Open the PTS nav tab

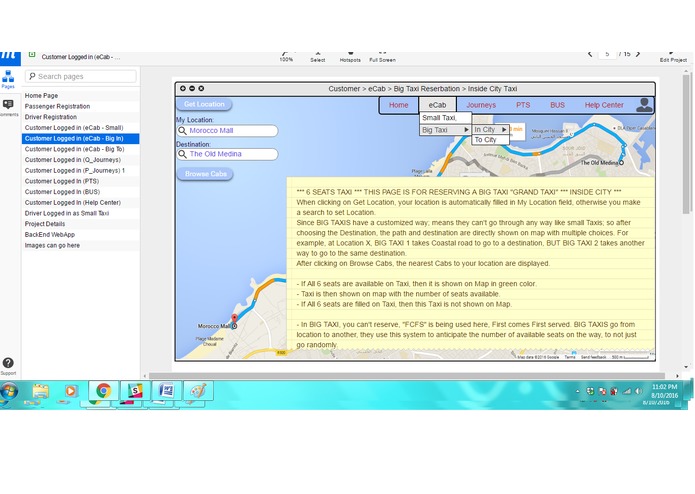(523, 105)
